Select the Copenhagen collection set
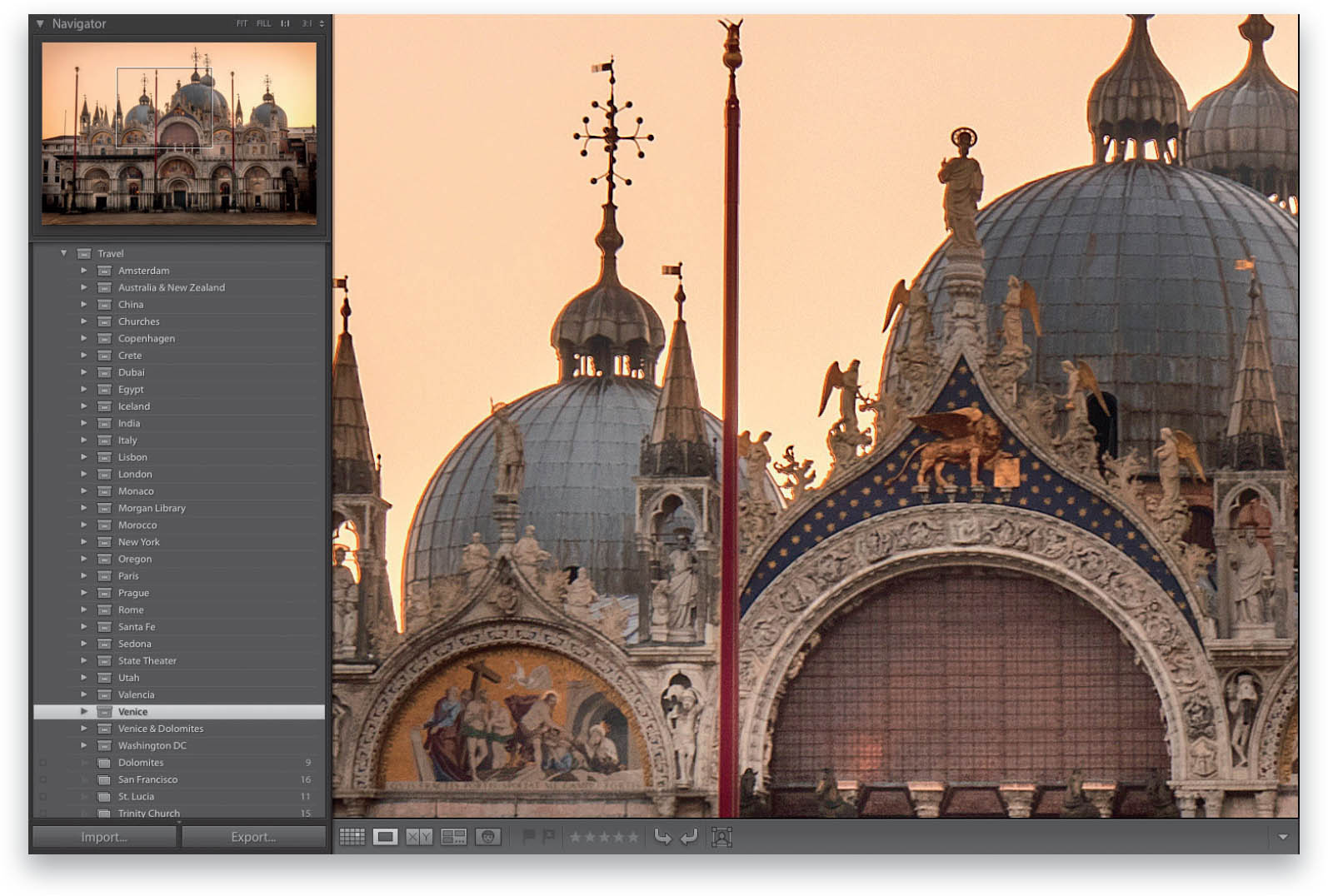Image resolution: width=1328 pixels, height=896 pixels. point(179,338)
